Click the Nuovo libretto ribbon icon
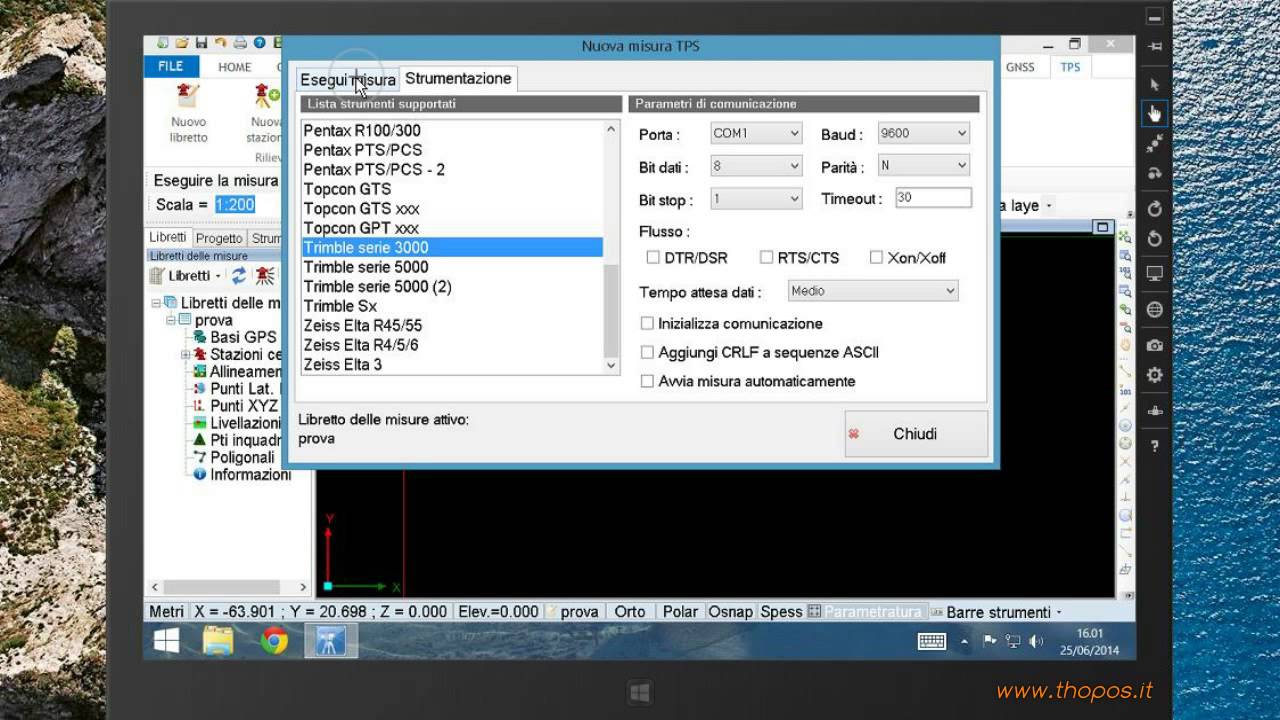 188,96
